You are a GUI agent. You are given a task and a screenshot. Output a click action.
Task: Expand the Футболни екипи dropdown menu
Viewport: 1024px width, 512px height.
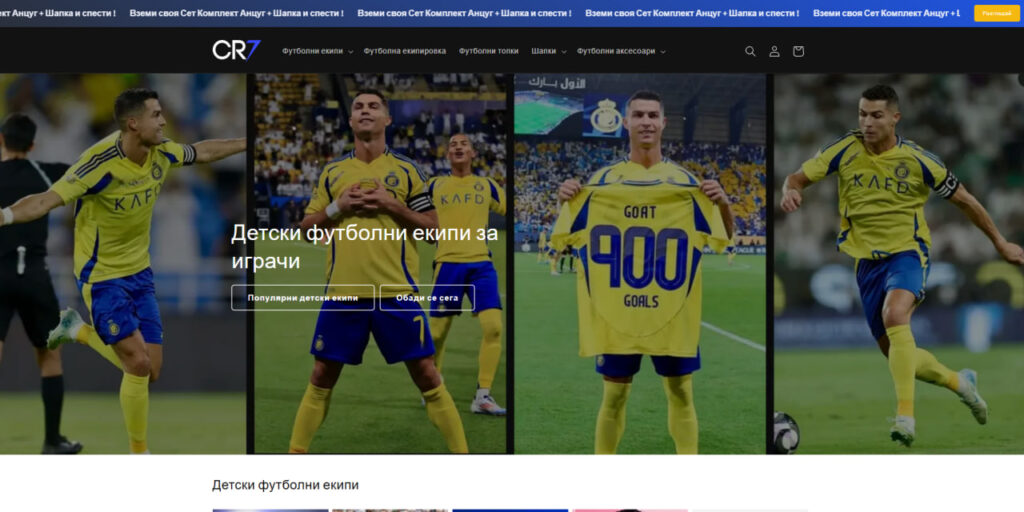[317, 51]
